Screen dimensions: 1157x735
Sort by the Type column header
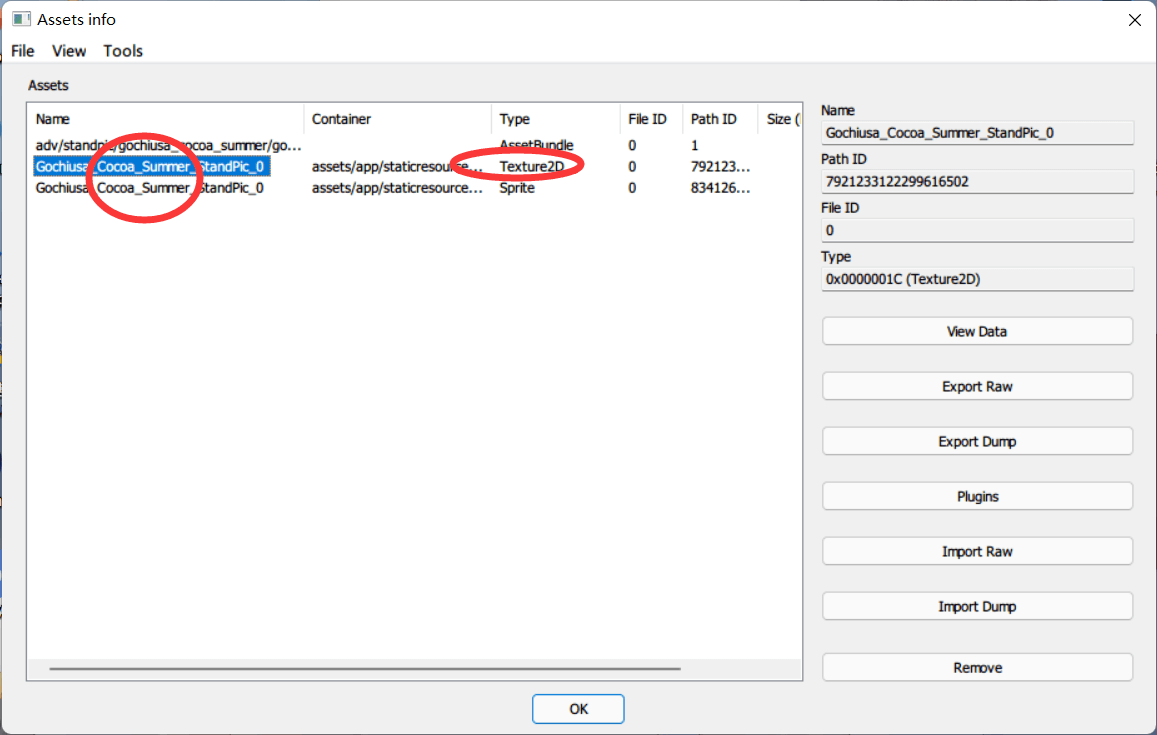[x=555, y=119]
